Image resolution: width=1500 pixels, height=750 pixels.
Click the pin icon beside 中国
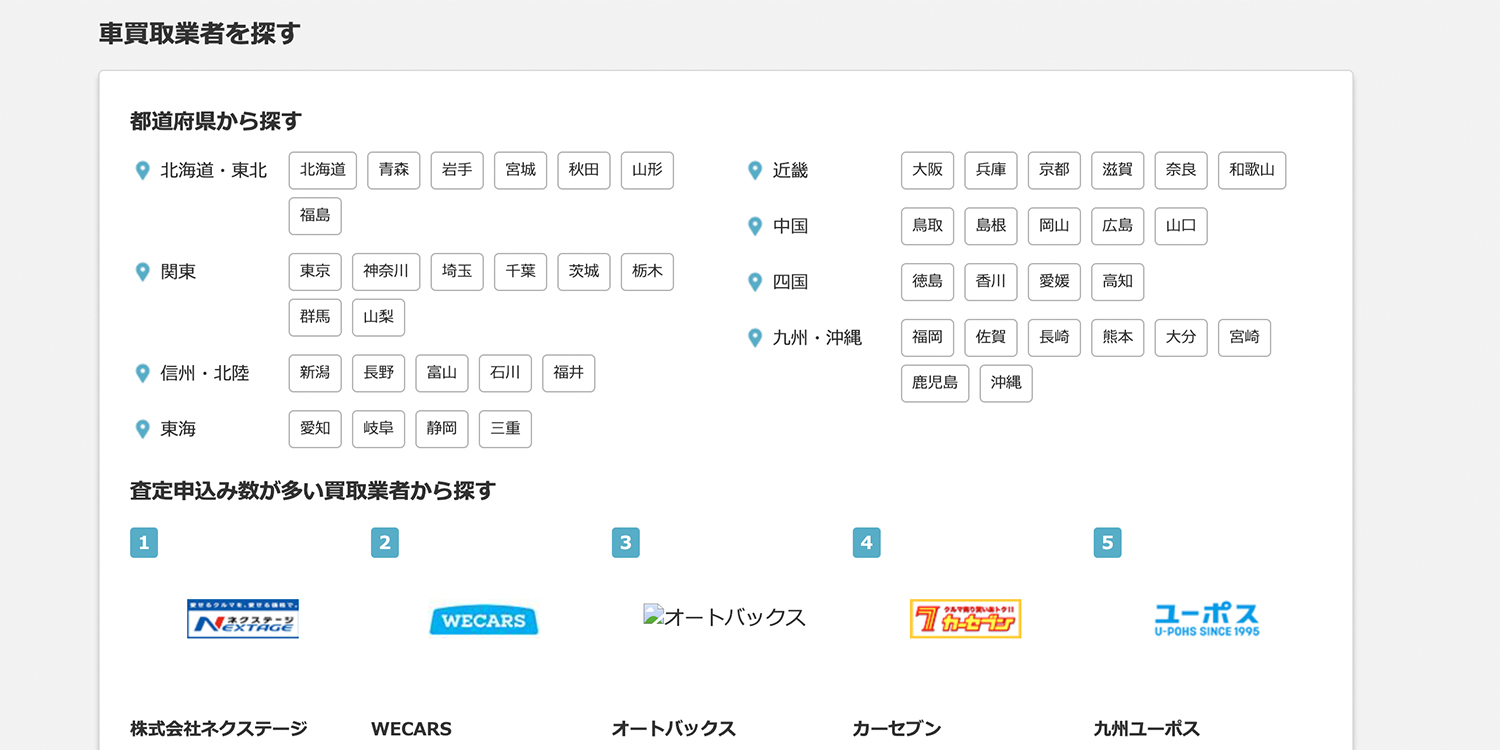coord(755,227)
